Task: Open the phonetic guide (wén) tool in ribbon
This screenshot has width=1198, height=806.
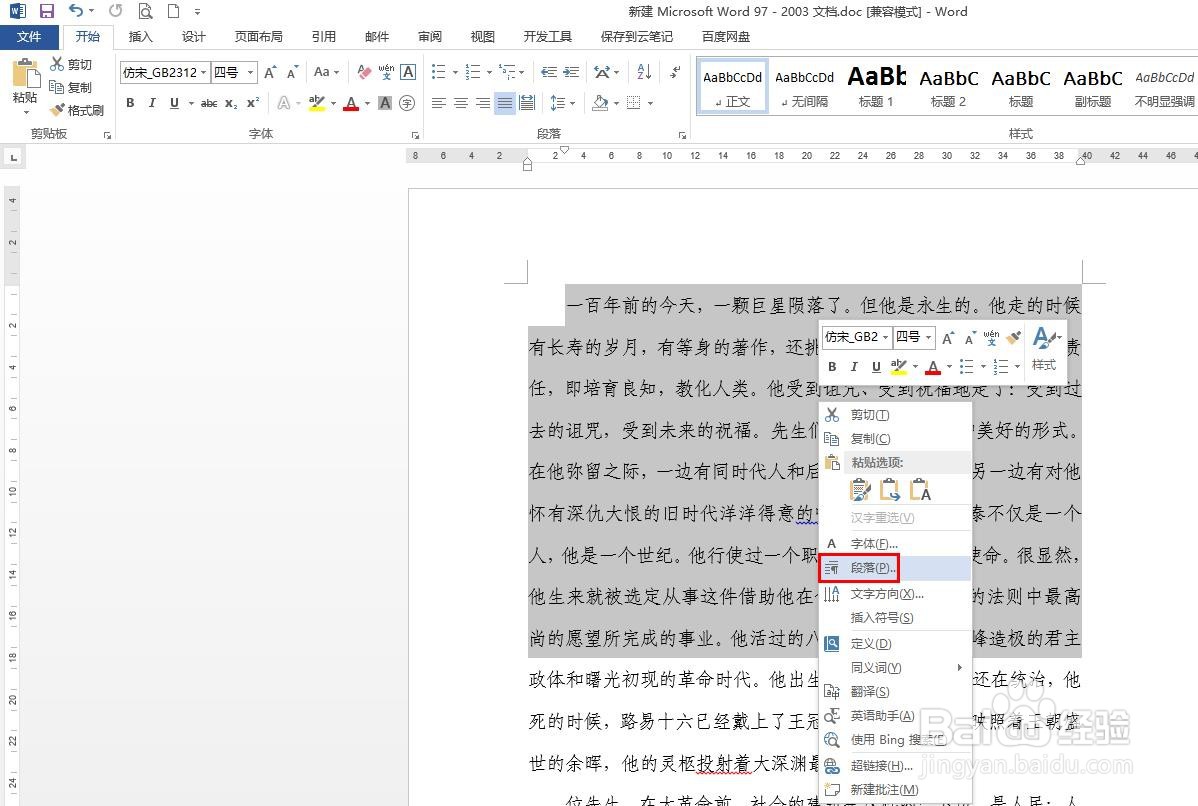Action: tap(386, 73)
